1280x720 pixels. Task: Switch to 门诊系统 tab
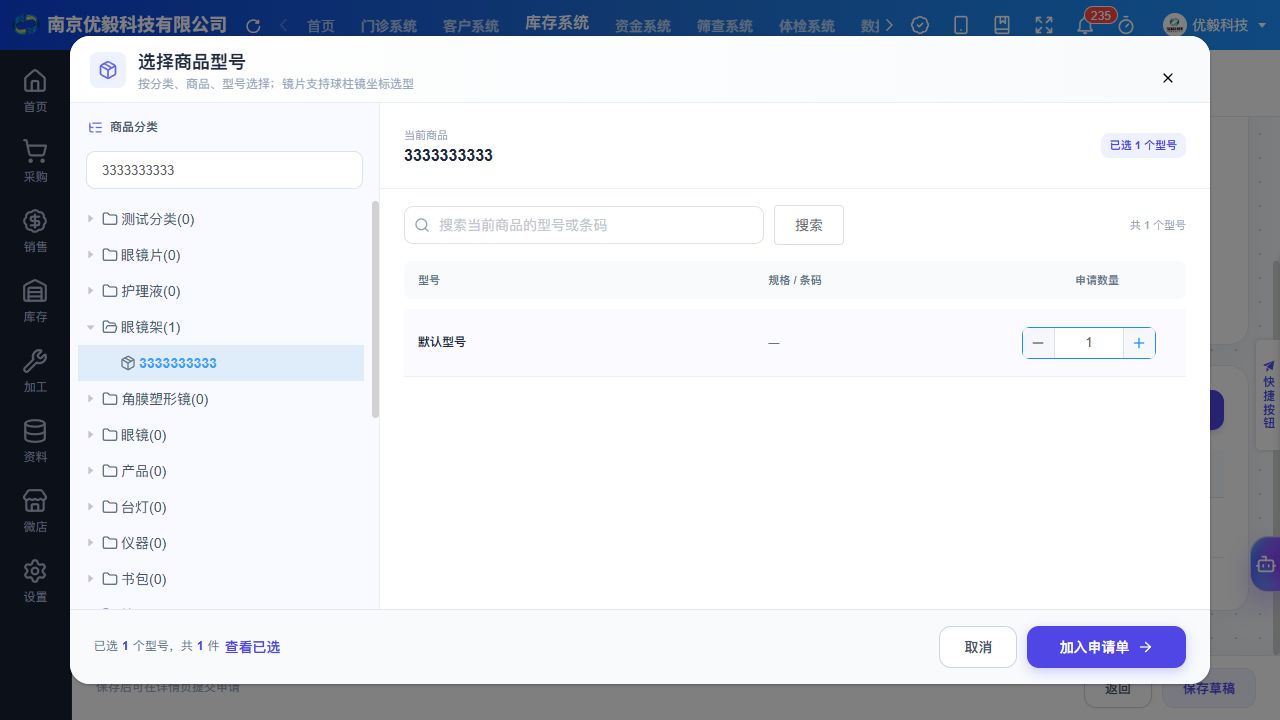pos(389,26)
